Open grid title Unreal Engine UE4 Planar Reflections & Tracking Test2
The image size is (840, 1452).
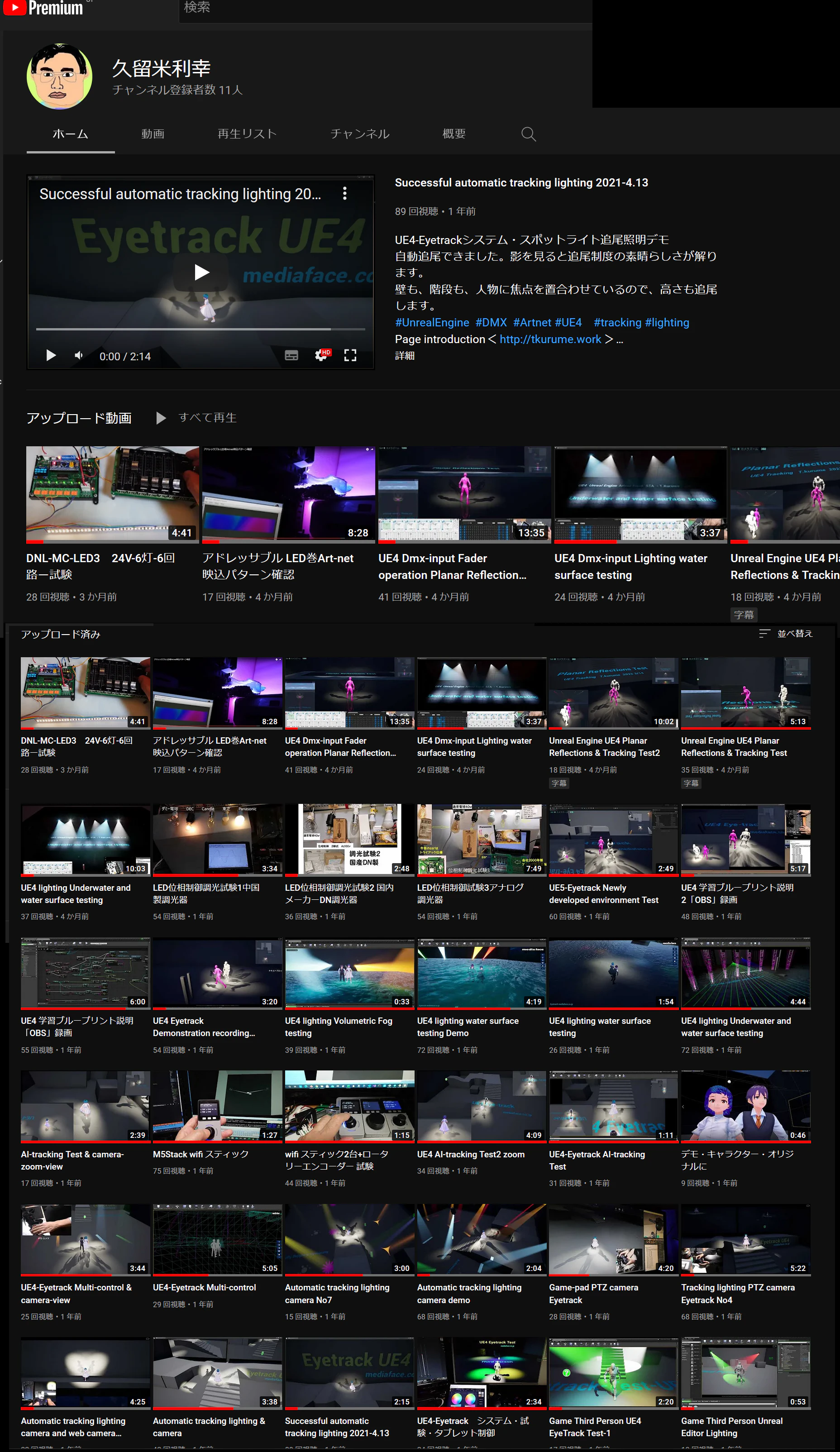(x=604, y=747)
